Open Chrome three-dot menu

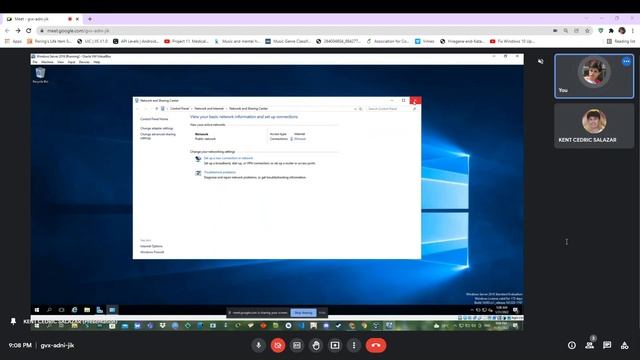[x=633, y=31]
